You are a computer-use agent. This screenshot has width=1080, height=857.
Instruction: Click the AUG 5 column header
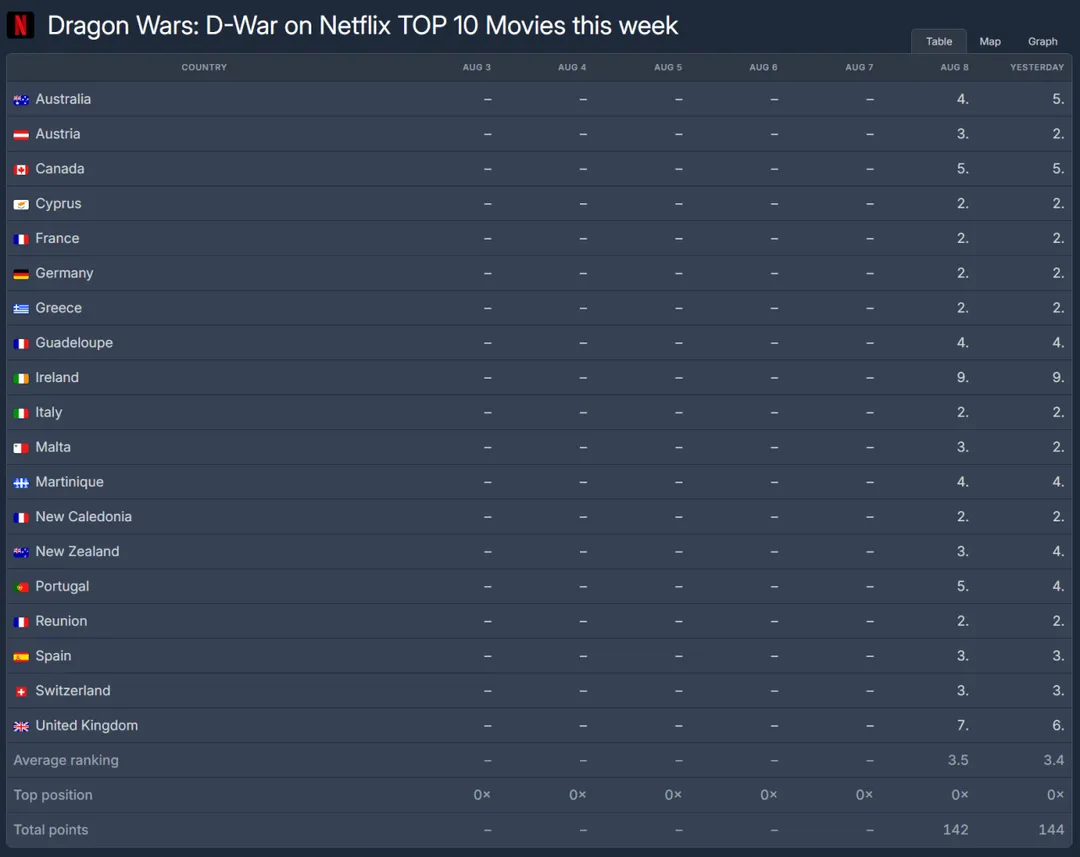pyautogui.click(x=667, y=67)
